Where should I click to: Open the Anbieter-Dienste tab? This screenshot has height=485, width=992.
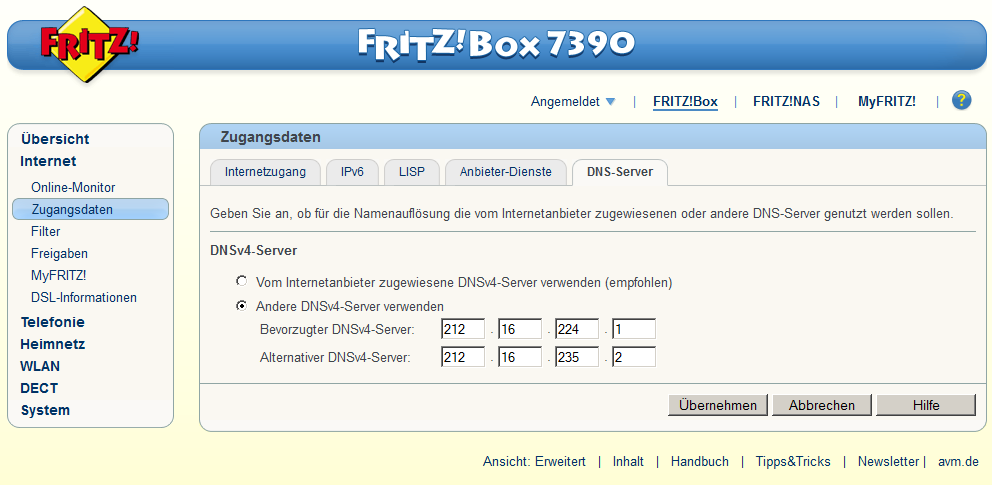[505, 172]
